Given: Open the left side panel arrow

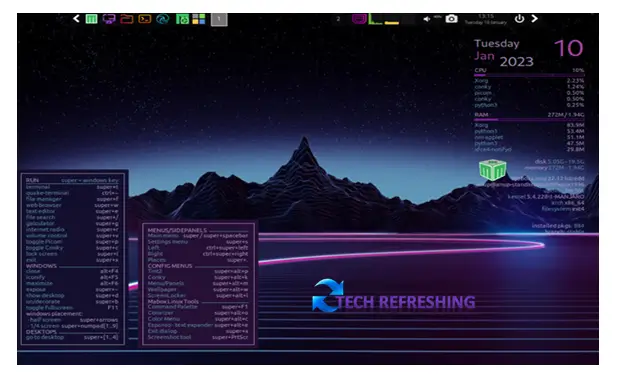Looking at the screenshot, I should click(76, 19).
